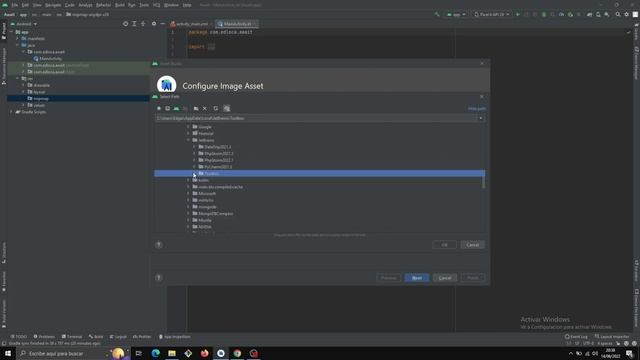The width and height of the screenshot is (640, 360).
Task: Open File Explorer from the taskbar
Action: (172, 353)
